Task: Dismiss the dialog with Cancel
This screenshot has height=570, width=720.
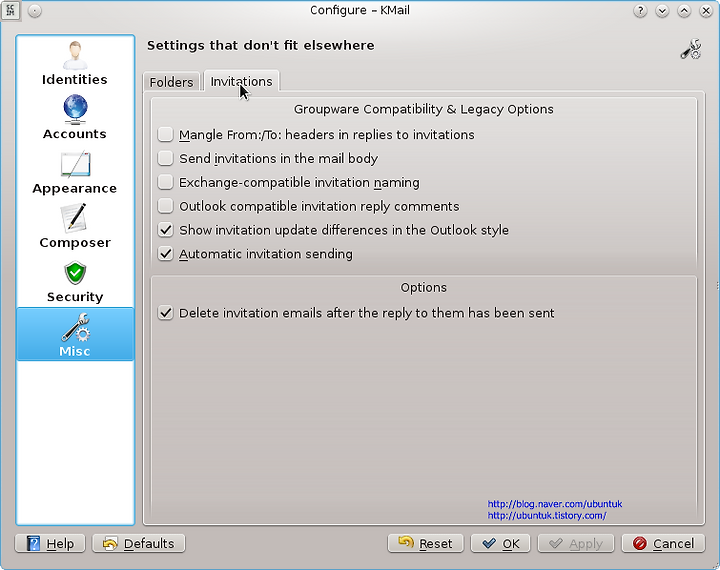Action: point(664,543)
